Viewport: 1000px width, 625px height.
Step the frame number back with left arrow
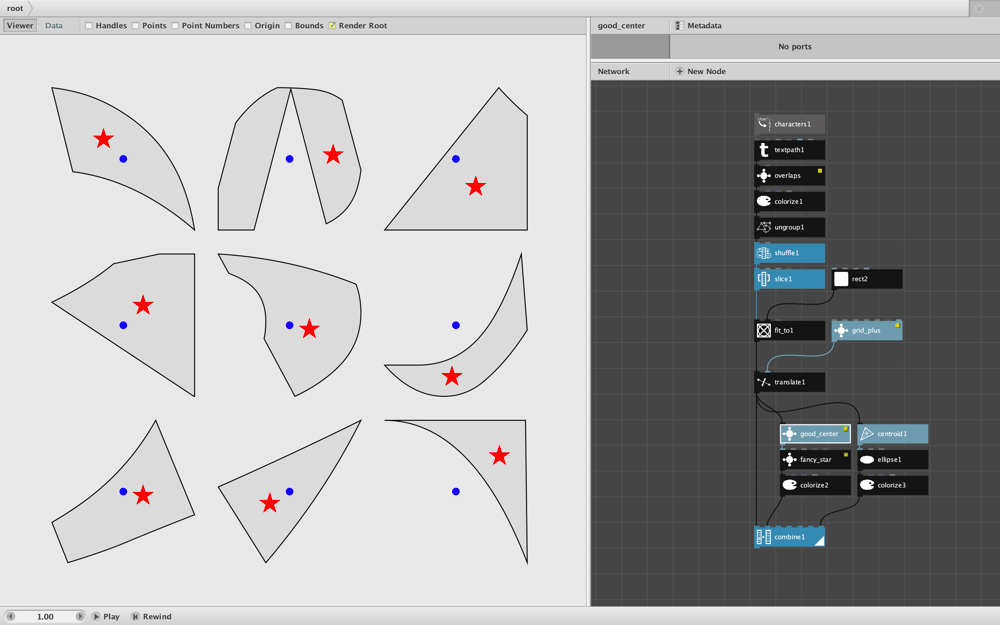[x=10, y=616]
